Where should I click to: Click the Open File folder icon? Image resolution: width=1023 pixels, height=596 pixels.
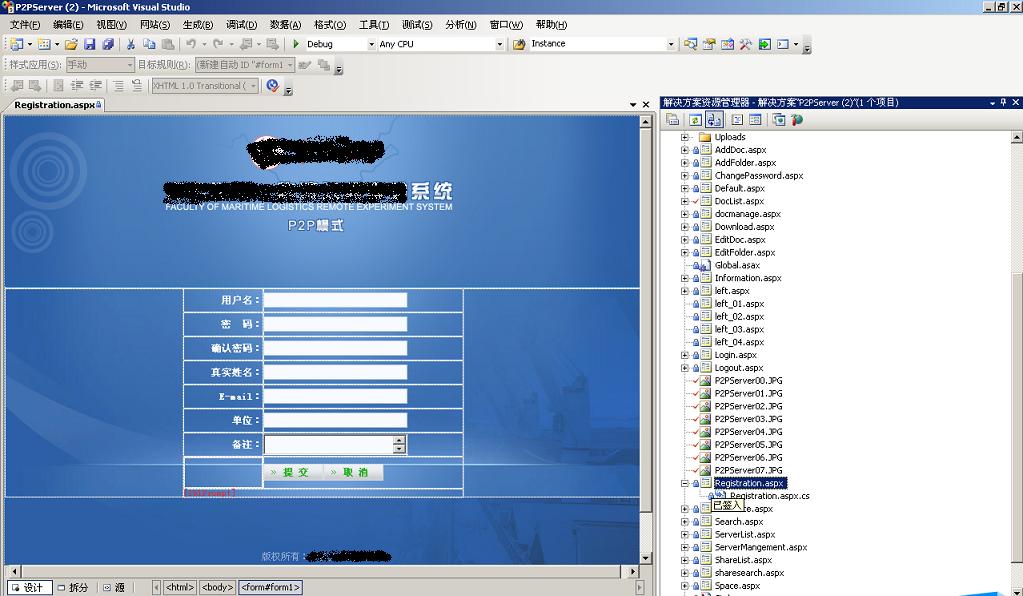point(71,44)
